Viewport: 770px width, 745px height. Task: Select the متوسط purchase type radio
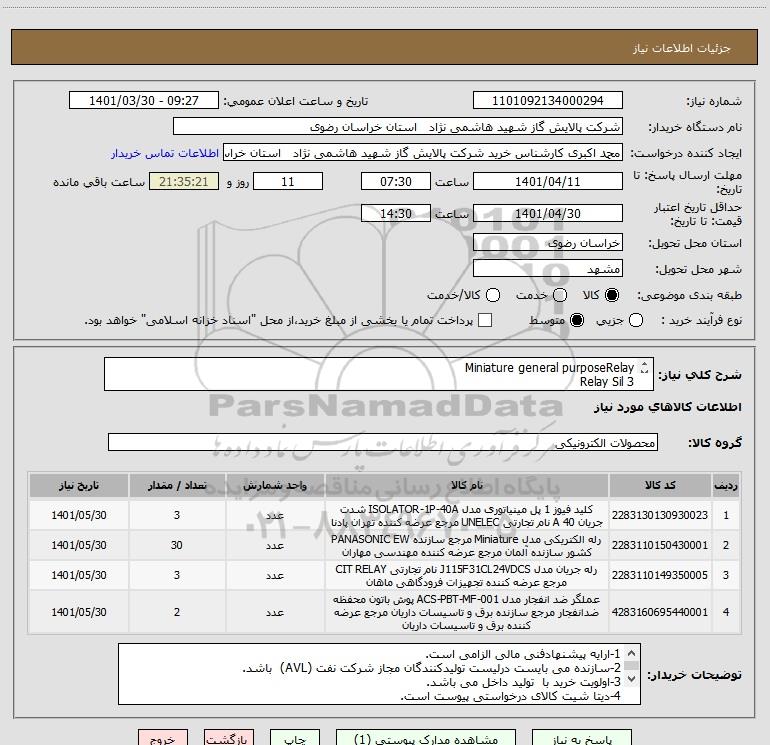[x=577, y=321]
